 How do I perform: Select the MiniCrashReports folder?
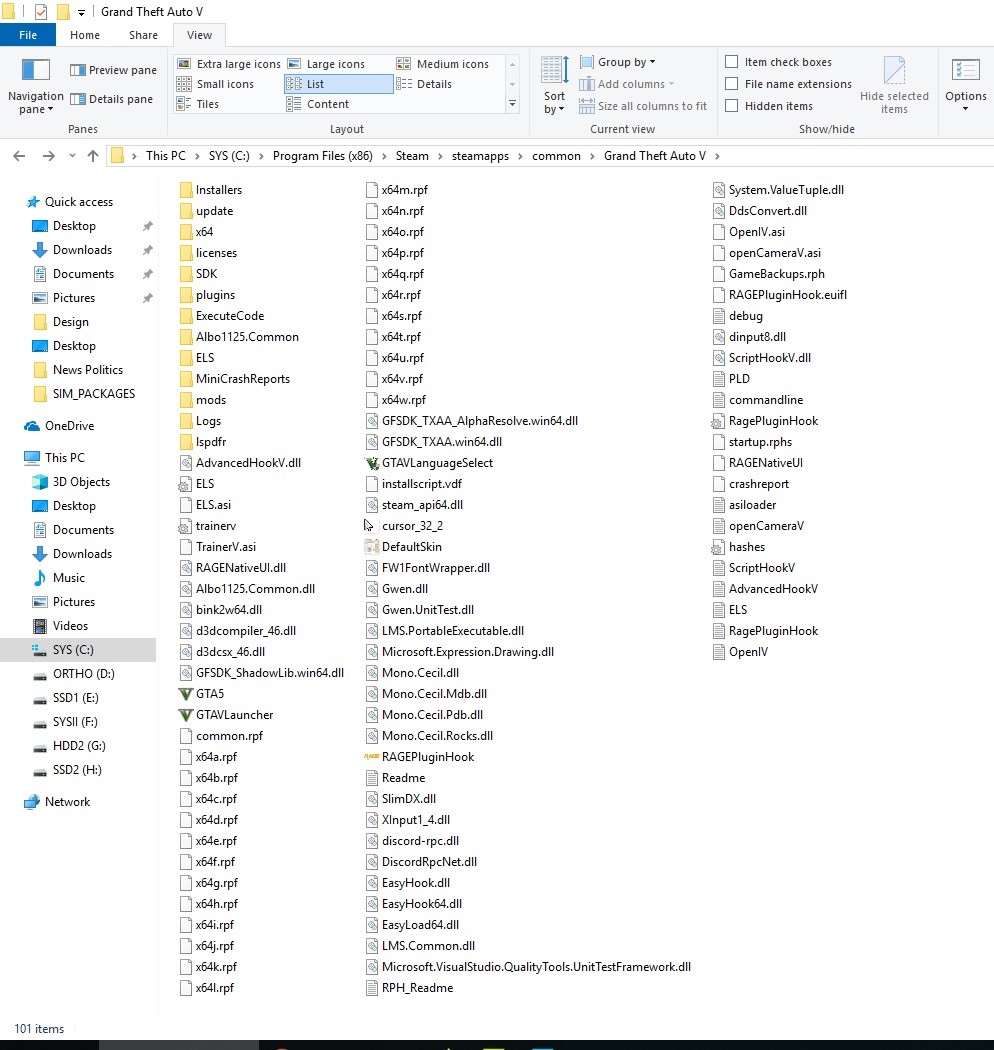[x=234, y=379]
